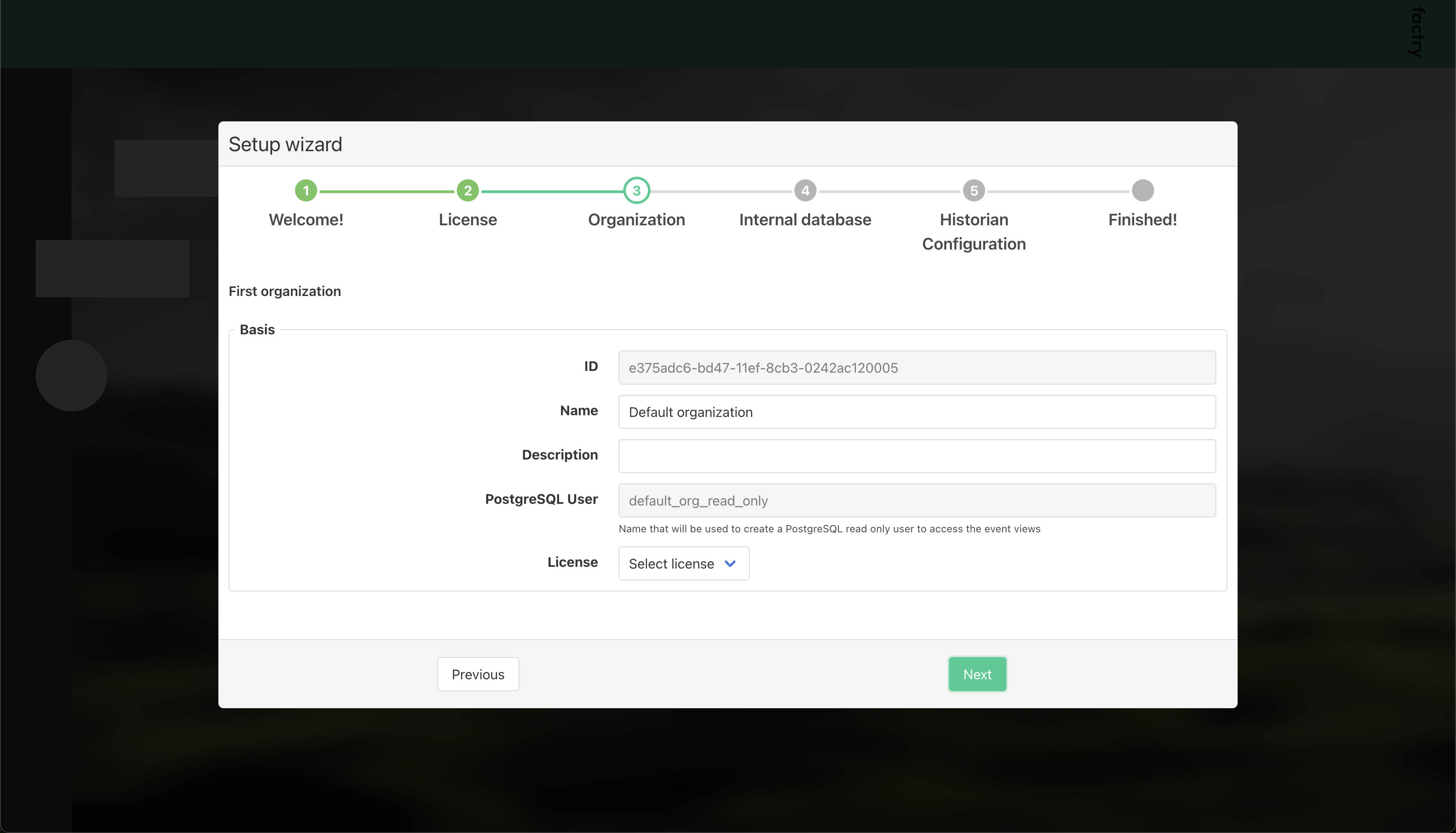Open the Select license dropdown
The width and height of the screenshot is (1456, 833).
pyautogui.click(x=683, y=563)
